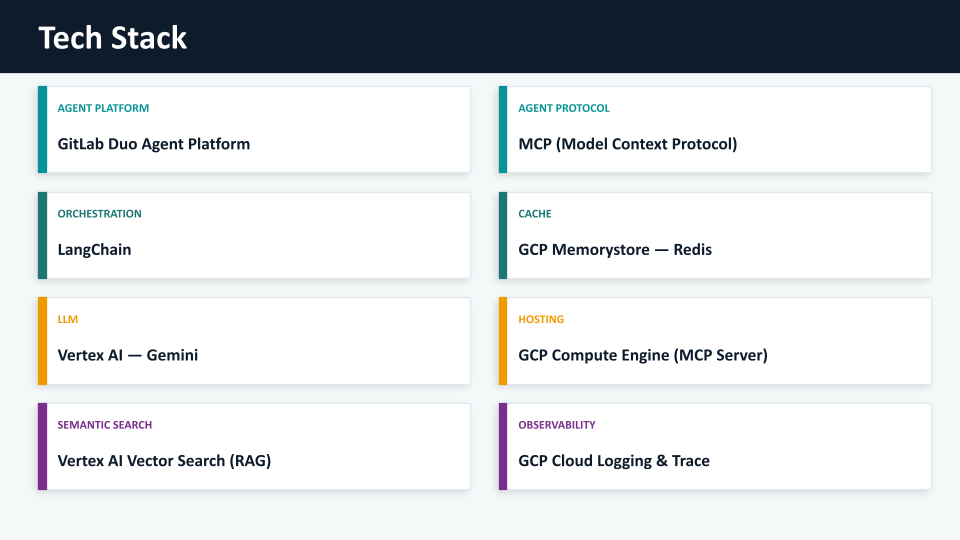The image size is (960, 540).
Task: Select the Vertex AI — Gemini text
Action: (127, 355)
